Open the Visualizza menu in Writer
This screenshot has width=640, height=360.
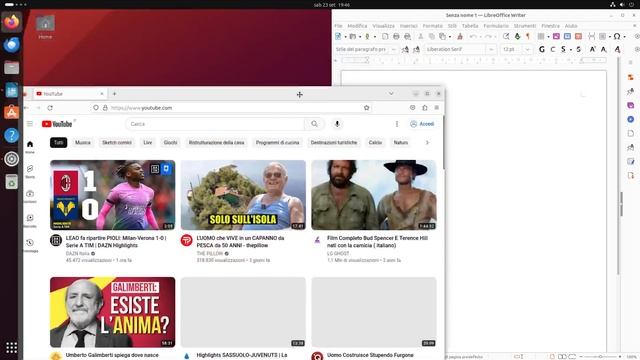[383, 26]
